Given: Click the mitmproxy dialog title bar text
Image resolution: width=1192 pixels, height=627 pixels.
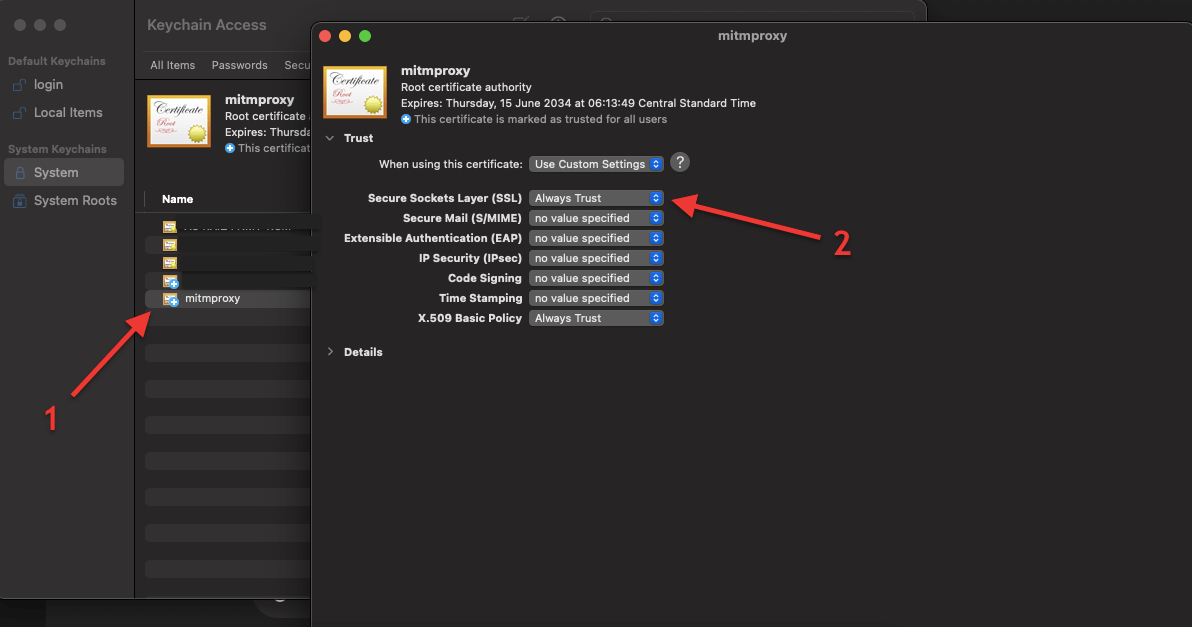Looking at the screenshot, I should pos(752,36).
